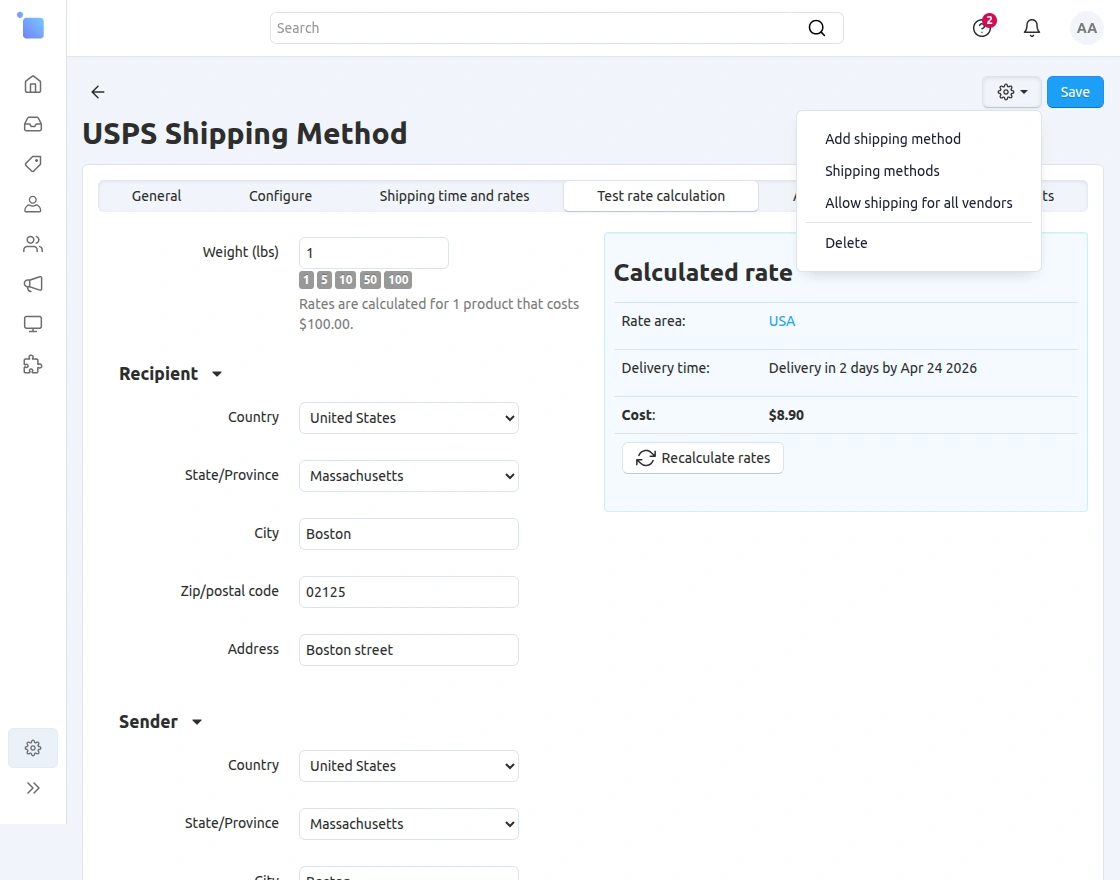Viewport: 1120px width, 880px height.
Task: Open the Orders inbox icon
Action: click(33, 124)
